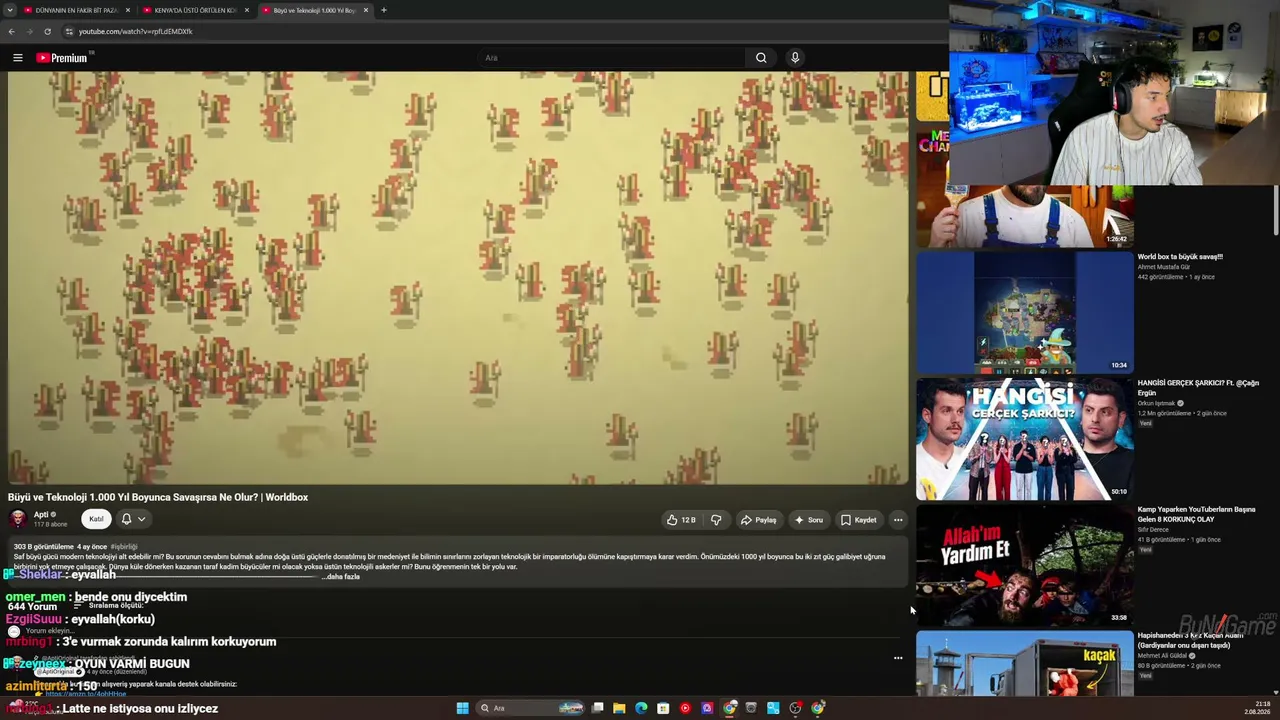The height and width of the screenshot is (720, 1280).
Task: Open the YouTube guide hamburger menu
Action: coord(17,58)
